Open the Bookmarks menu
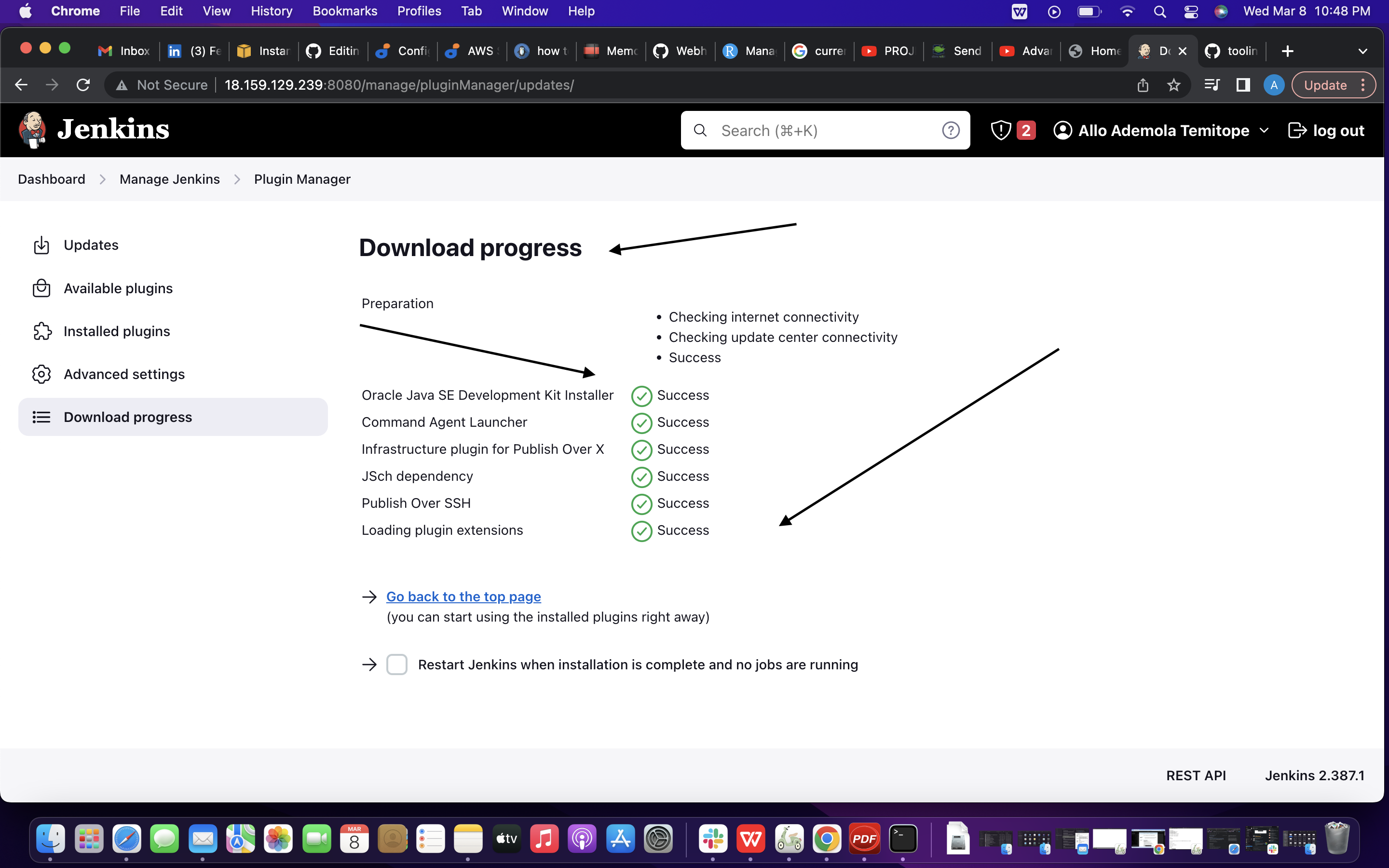Screen dimensions: 1389x868 tap(344, 11)
